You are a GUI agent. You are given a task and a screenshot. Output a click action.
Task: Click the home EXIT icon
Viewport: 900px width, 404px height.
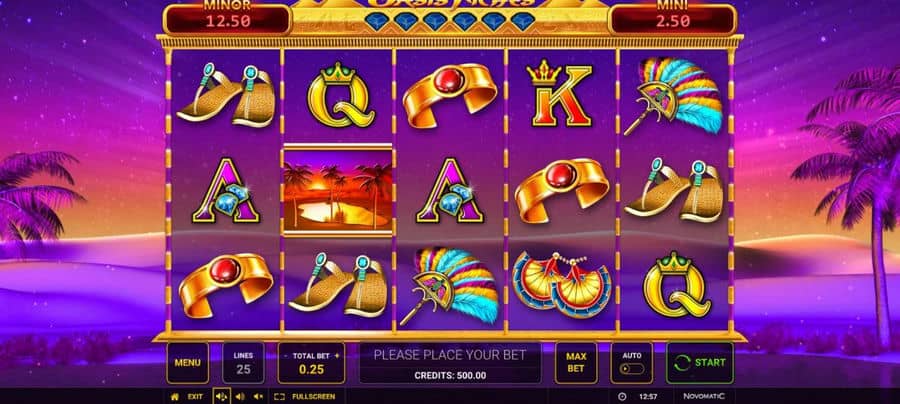[x=175, y=397]
